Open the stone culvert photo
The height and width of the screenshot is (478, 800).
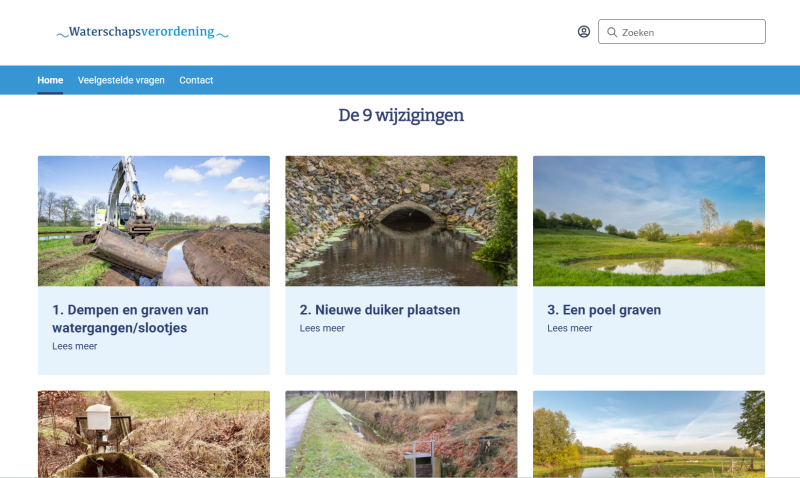(x=401, y=221)
